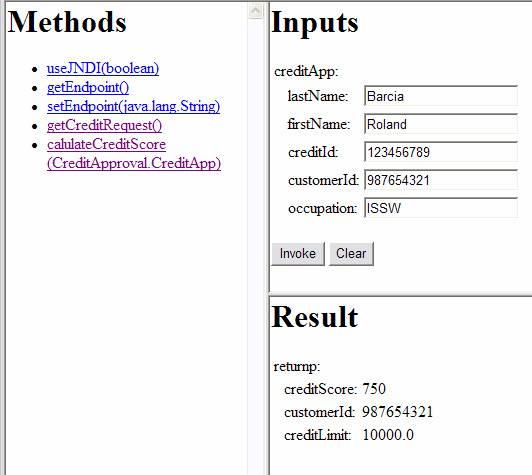Choose the getCreditRequest() method link
The image size is (532, 475).
pyautogui.click(x=104, y=126)
